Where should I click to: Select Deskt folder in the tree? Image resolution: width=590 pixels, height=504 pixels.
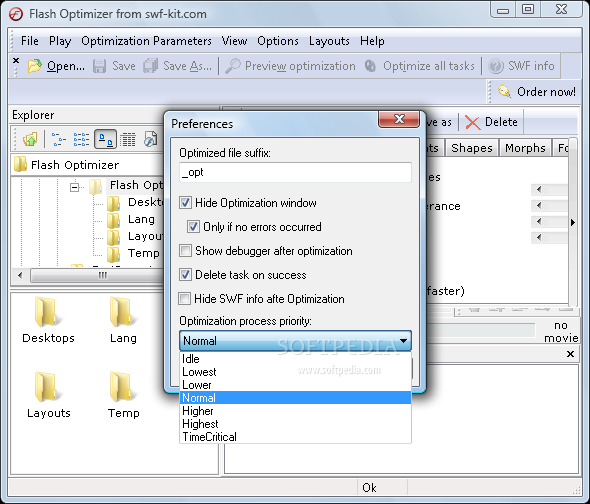click(145, 202)
